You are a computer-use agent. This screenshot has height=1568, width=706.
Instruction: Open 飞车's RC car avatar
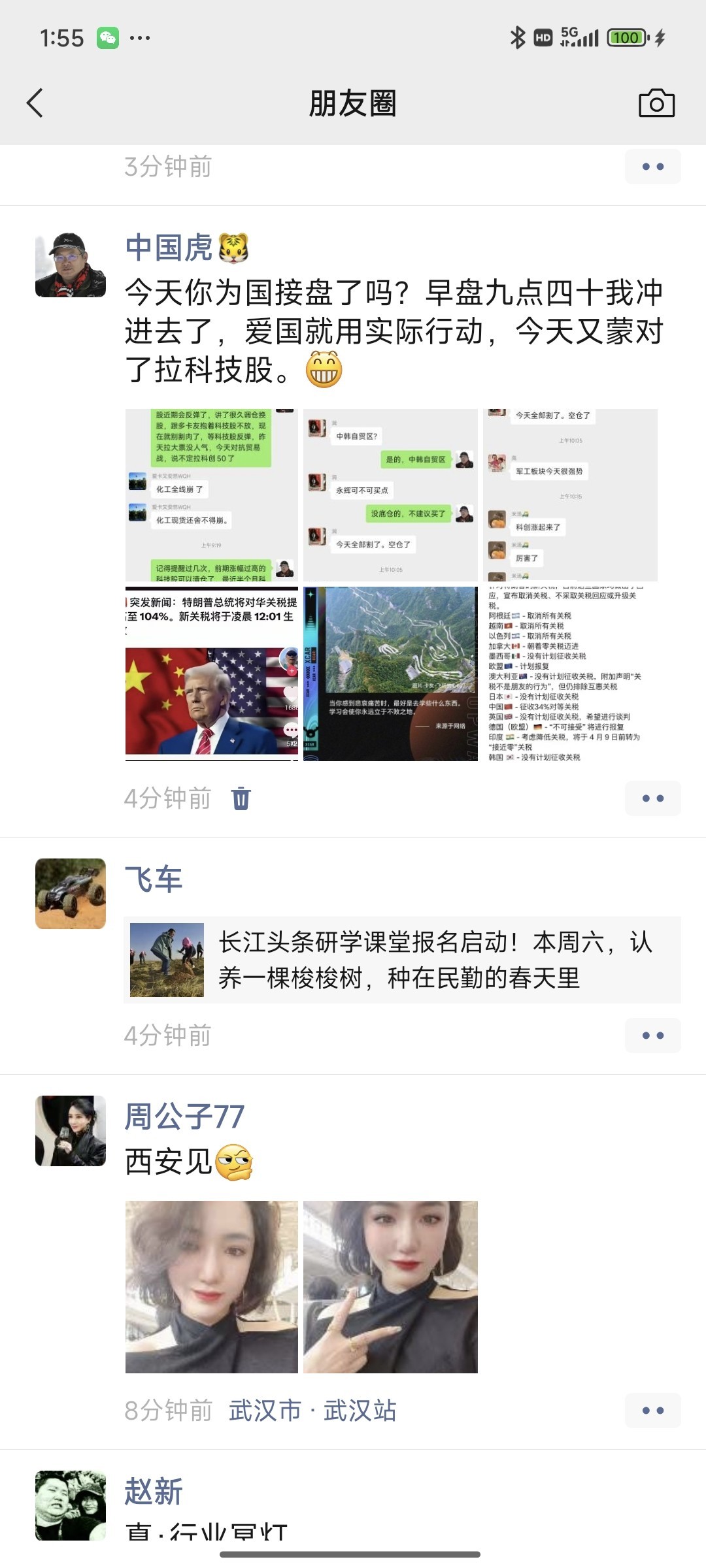coord(71,894)
